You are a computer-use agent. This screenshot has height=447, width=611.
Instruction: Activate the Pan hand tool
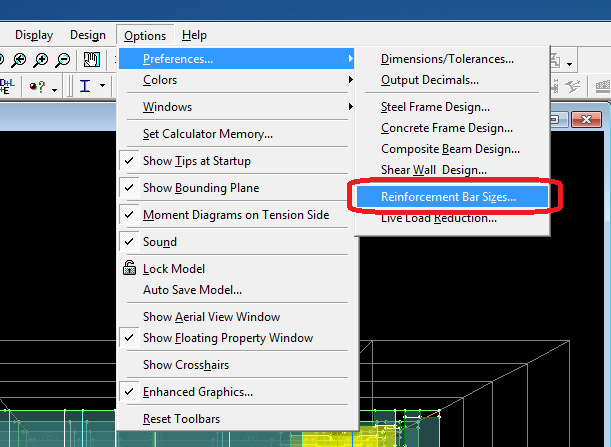tap(92, 60)
